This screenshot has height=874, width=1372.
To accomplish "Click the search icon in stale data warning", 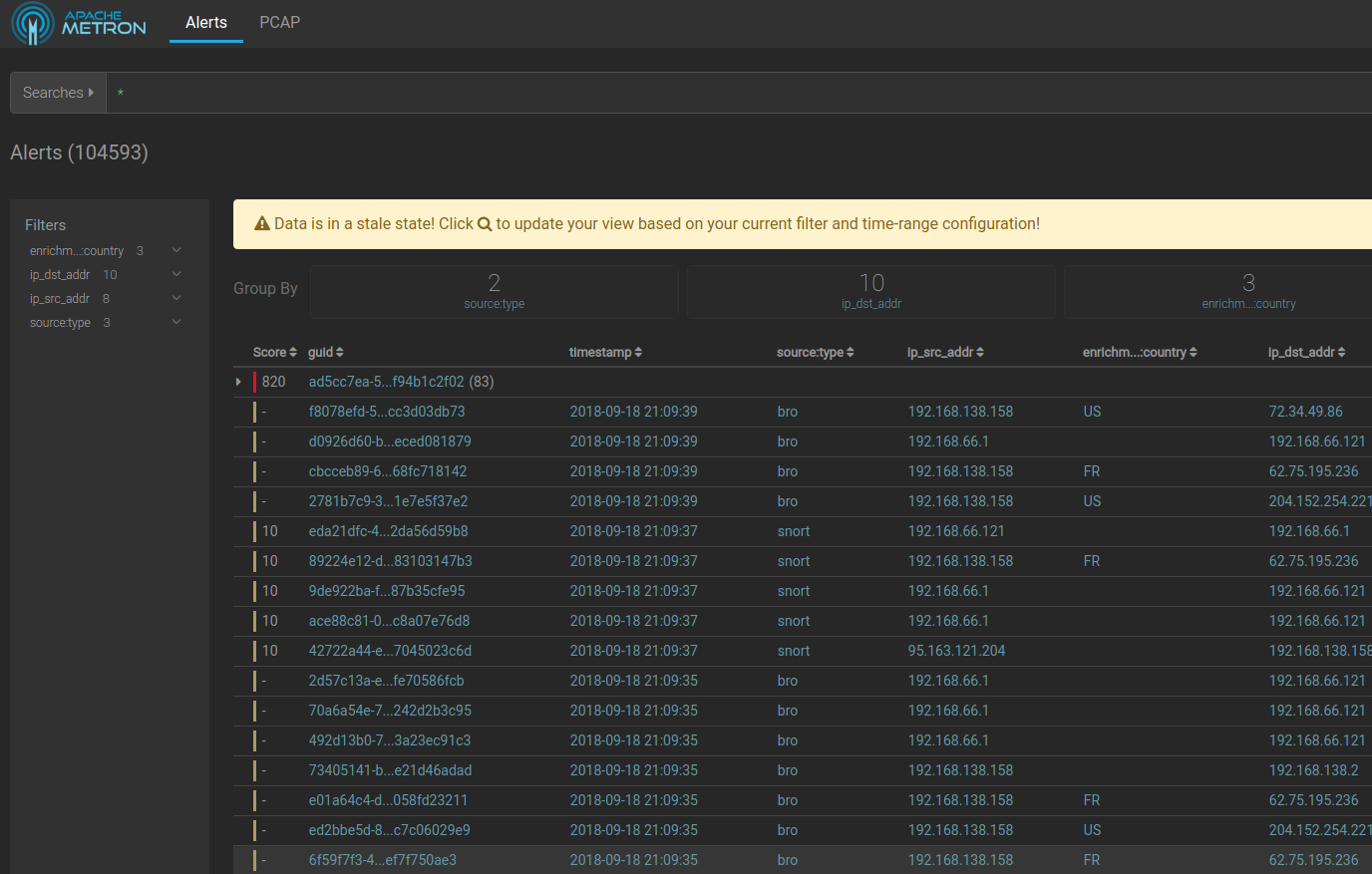I will pos(485,224).
